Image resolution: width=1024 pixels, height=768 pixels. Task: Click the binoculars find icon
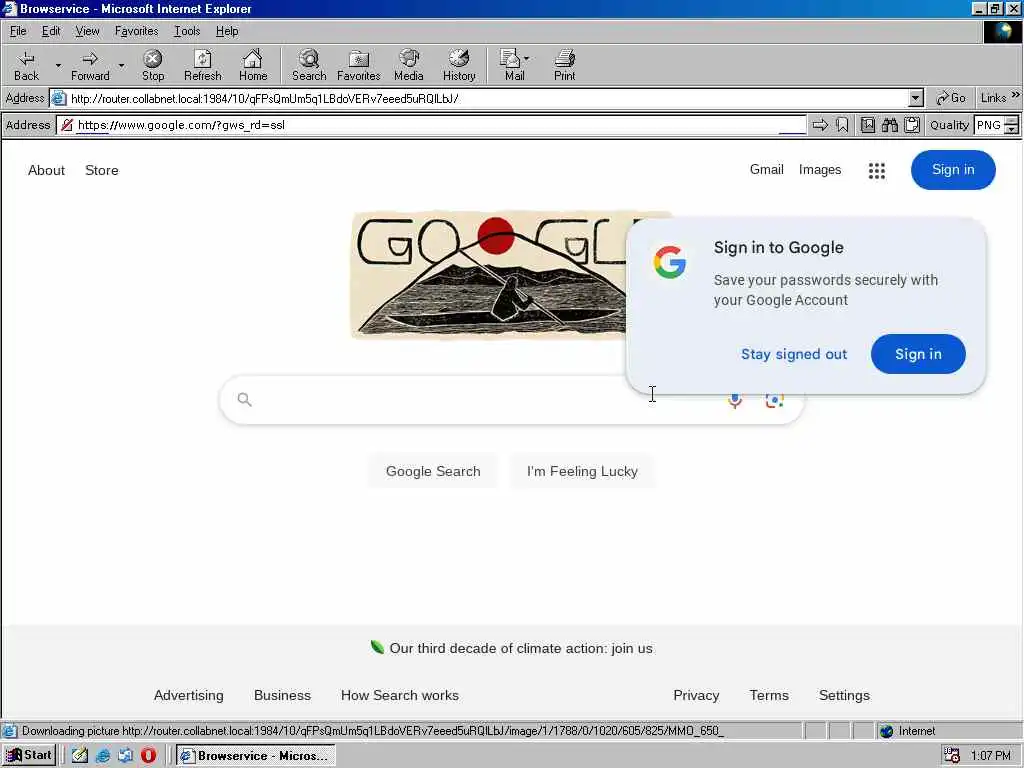[889, 125]
